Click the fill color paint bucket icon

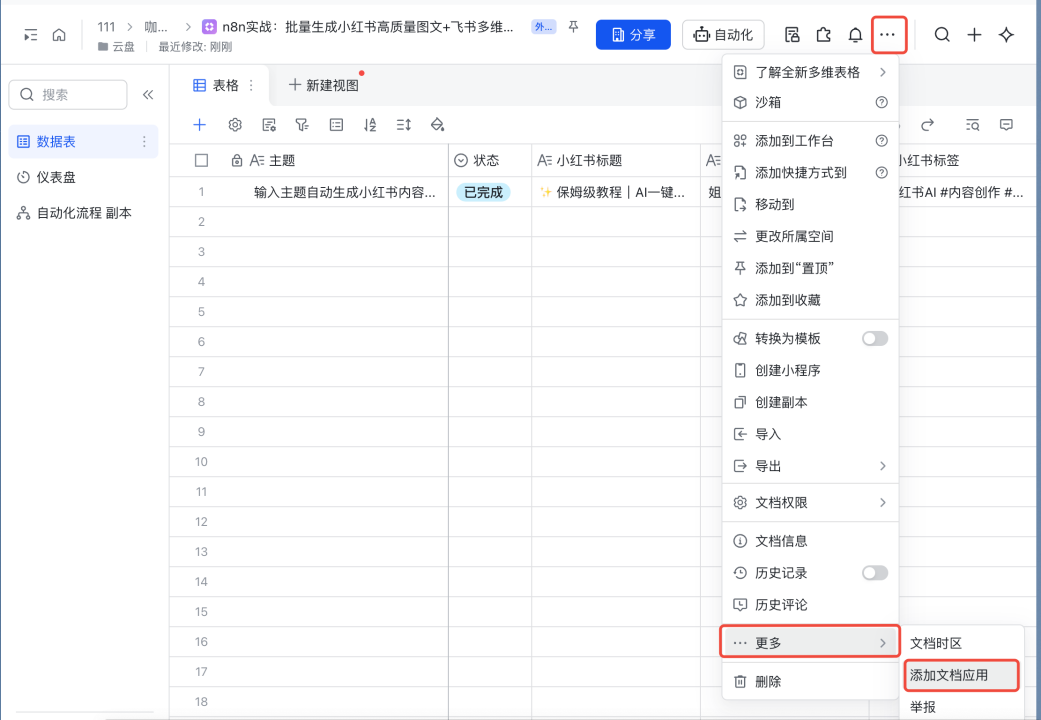point(437,124)
